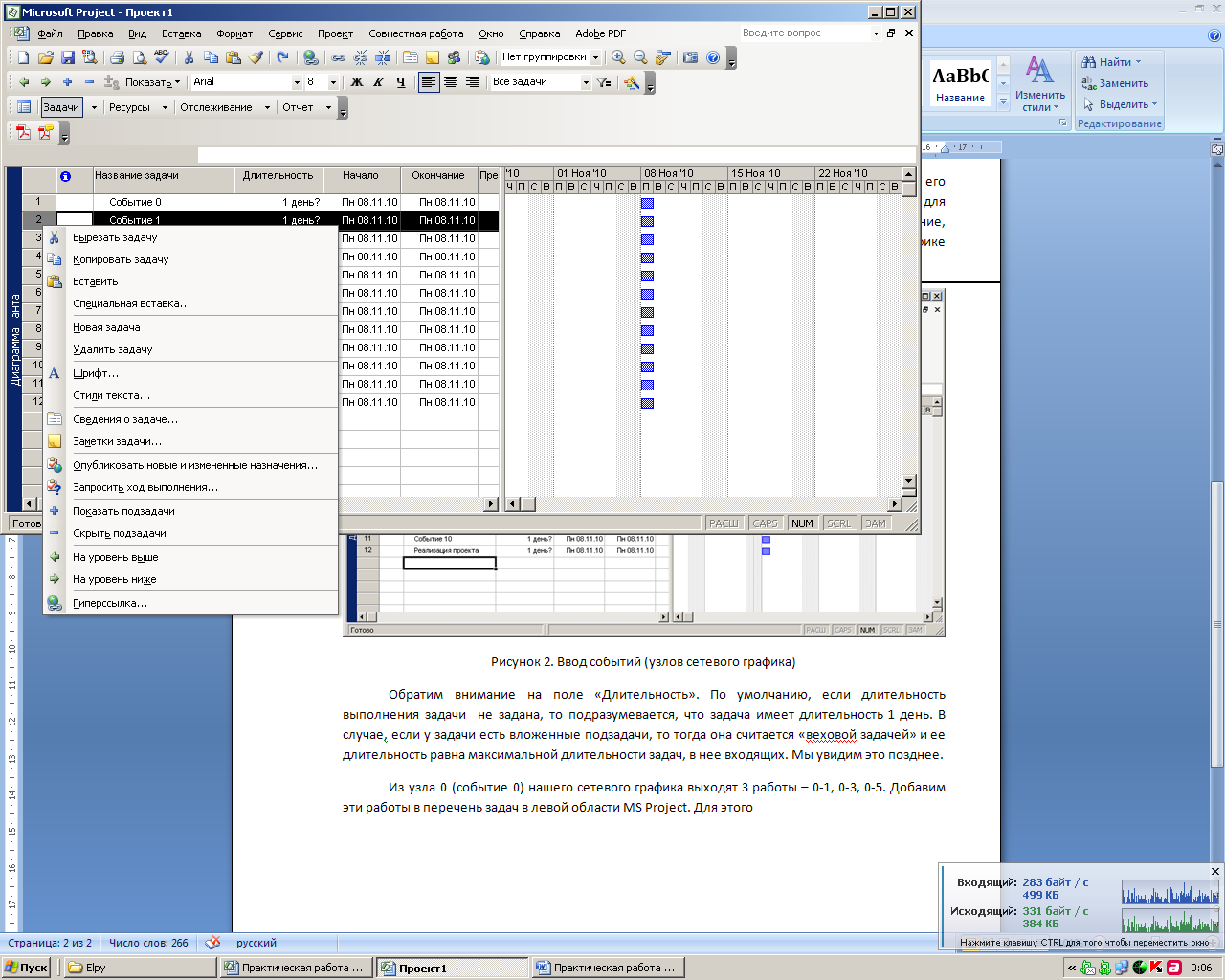Click the Undo arrow icon
This screenshot has height=980, width=1225.
coord(282,57)
